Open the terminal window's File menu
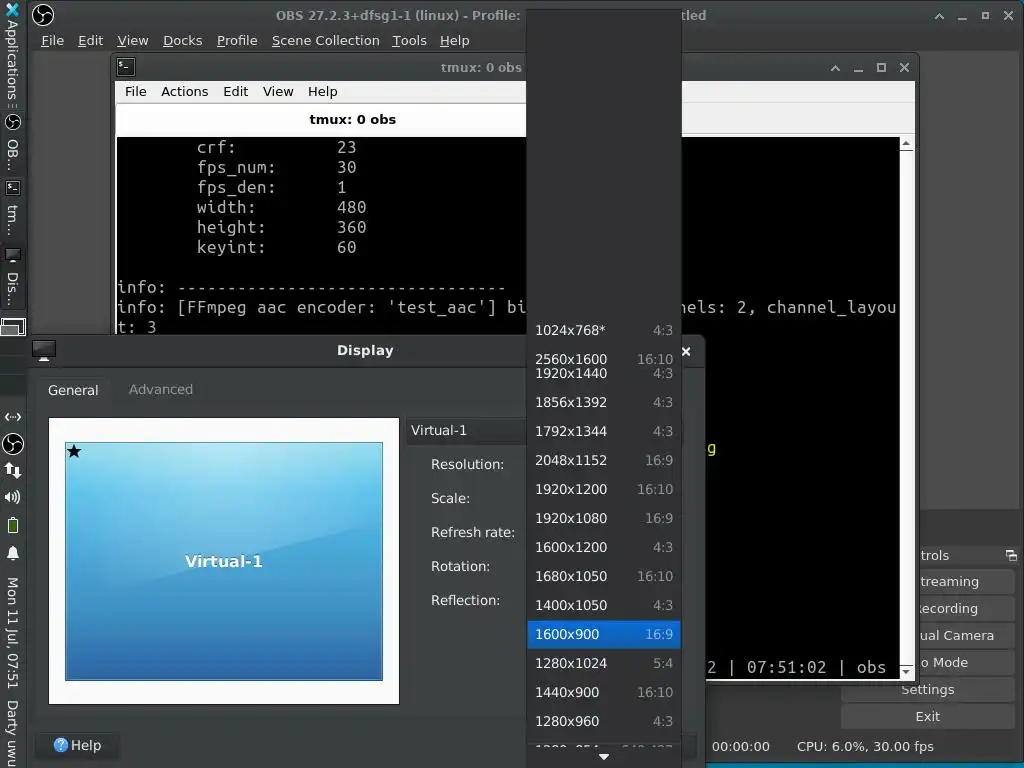 [x=136, y=91]
